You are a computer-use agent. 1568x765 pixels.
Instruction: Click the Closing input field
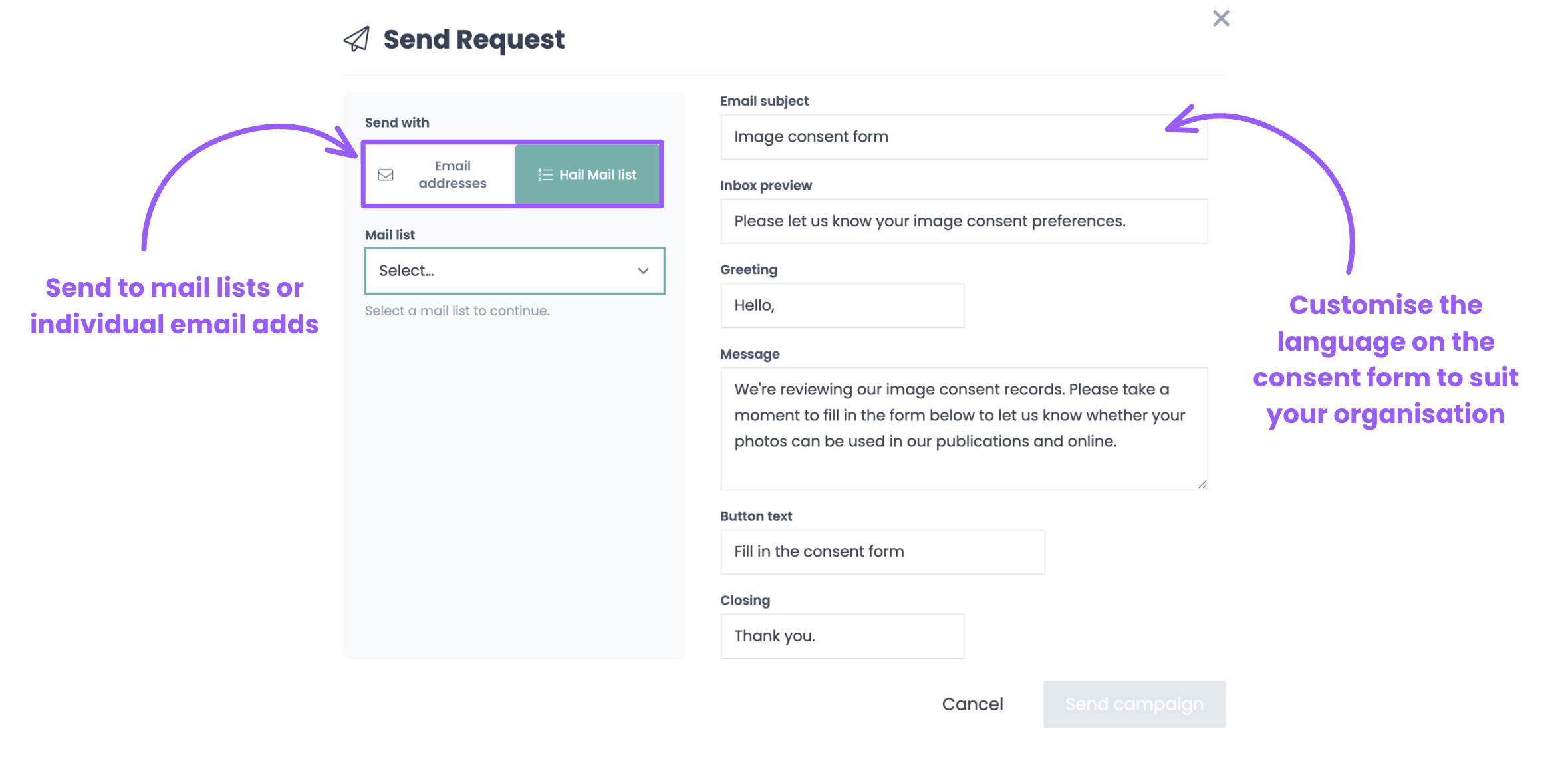(x=843, y=637)
